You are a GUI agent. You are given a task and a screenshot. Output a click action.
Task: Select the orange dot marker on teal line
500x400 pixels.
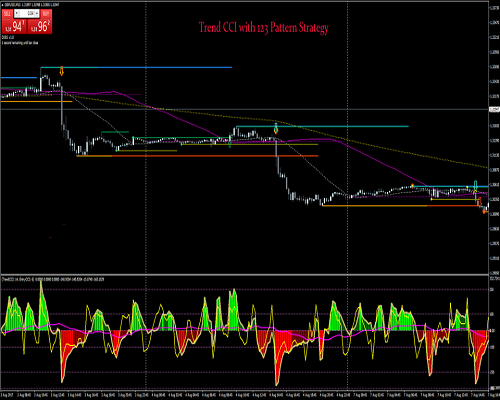pos(412,186)
